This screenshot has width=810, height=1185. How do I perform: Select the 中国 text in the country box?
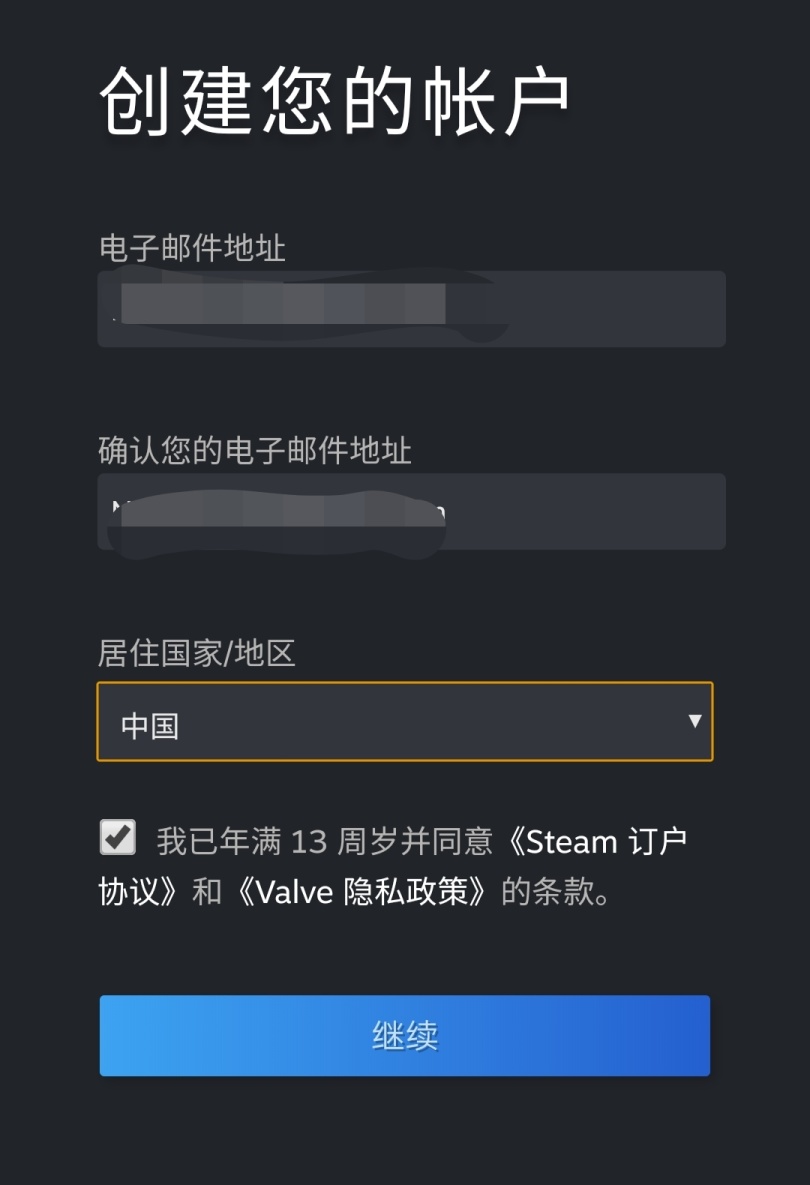click(x=150, y=726)
